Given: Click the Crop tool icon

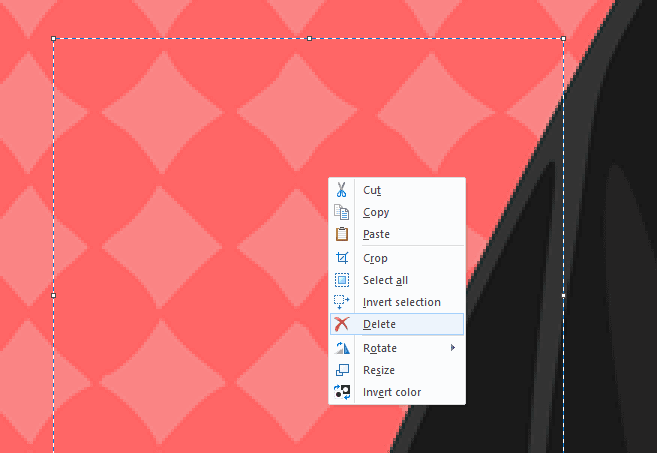Looking at the screenshot, I should pos(342,258).
